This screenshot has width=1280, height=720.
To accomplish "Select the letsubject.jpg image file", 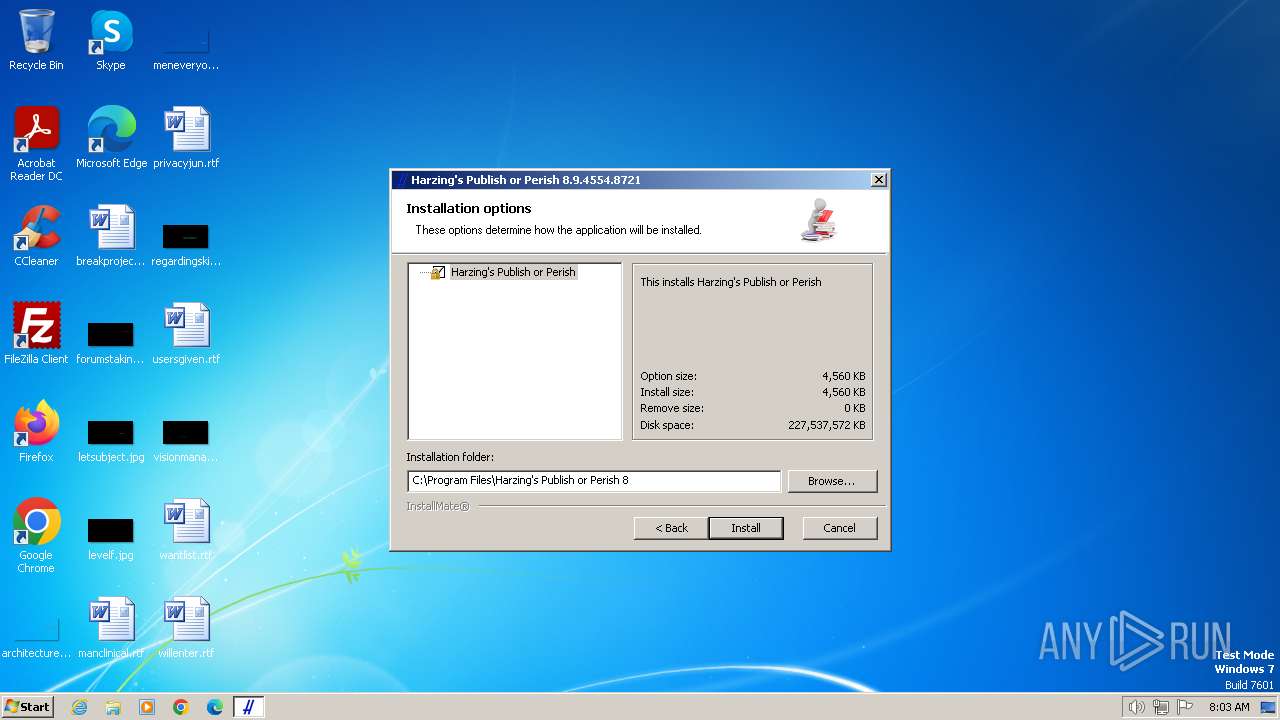I will [111, 440].
